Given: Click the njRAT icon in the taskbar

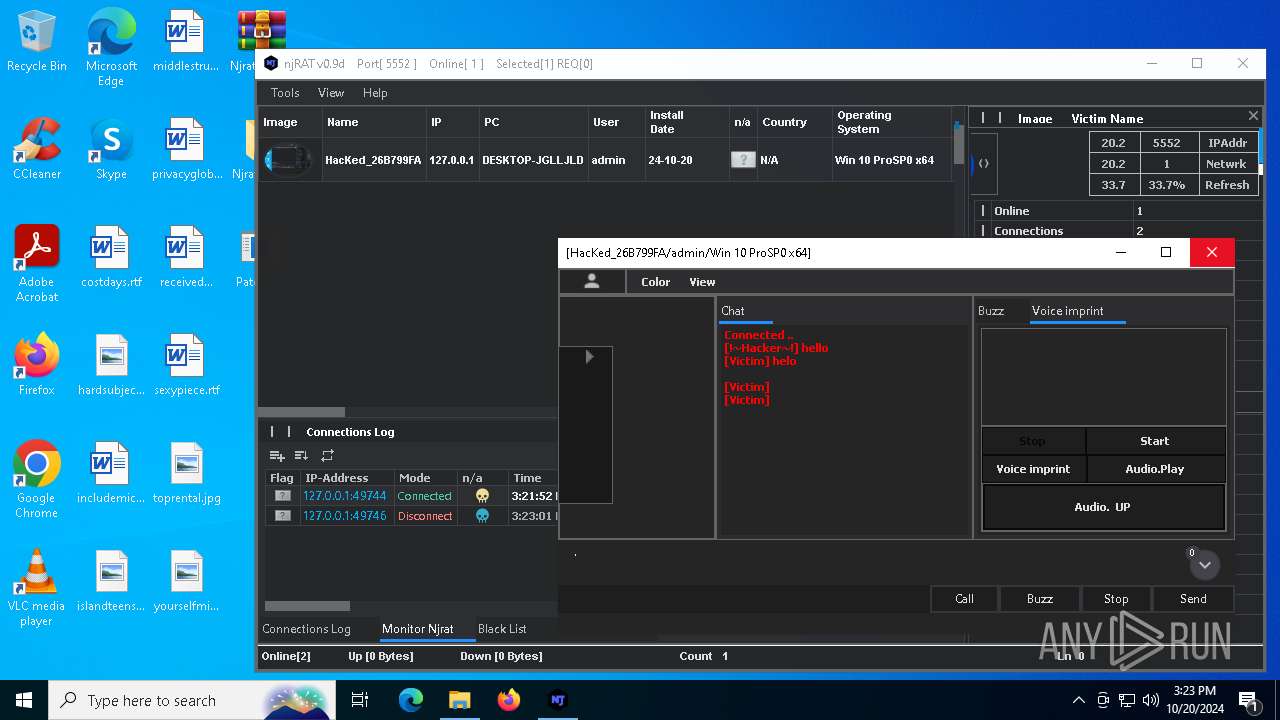Looking at the screenshot, I should pos(558,700).
